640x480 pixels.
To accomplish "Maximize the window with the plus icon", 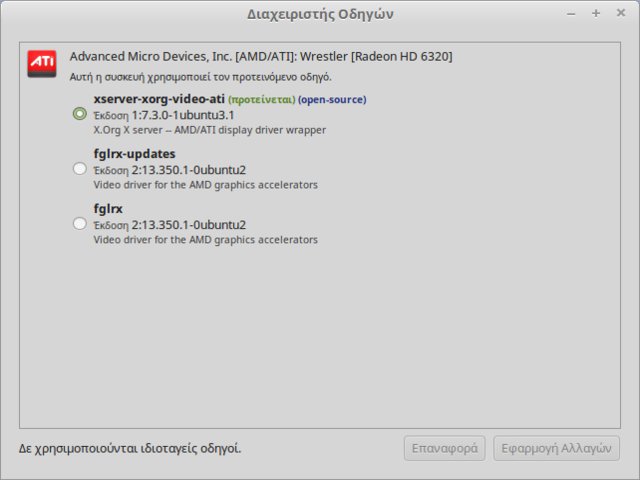I will coord(596,13).
